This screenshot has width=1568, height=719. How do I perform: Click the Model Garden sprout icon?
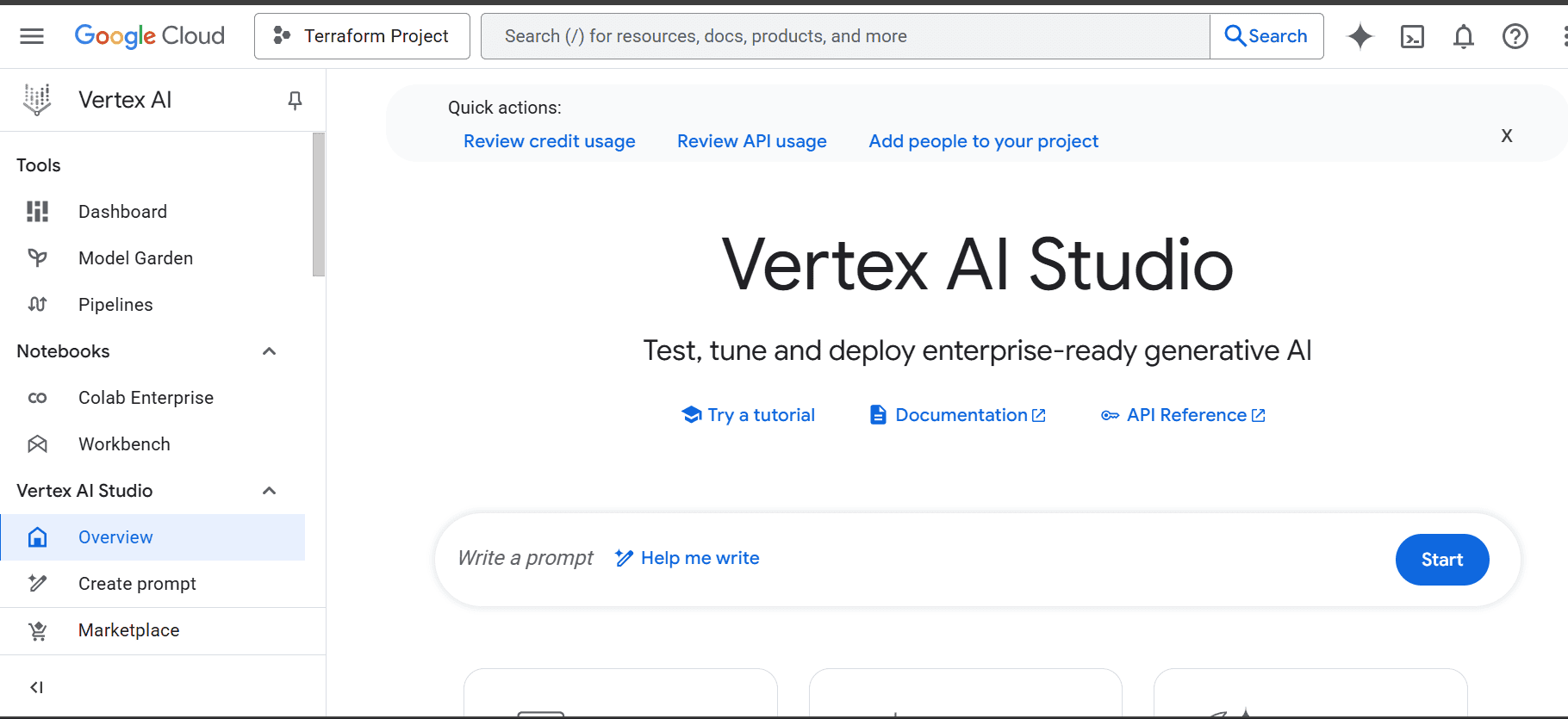coord(37,258)
